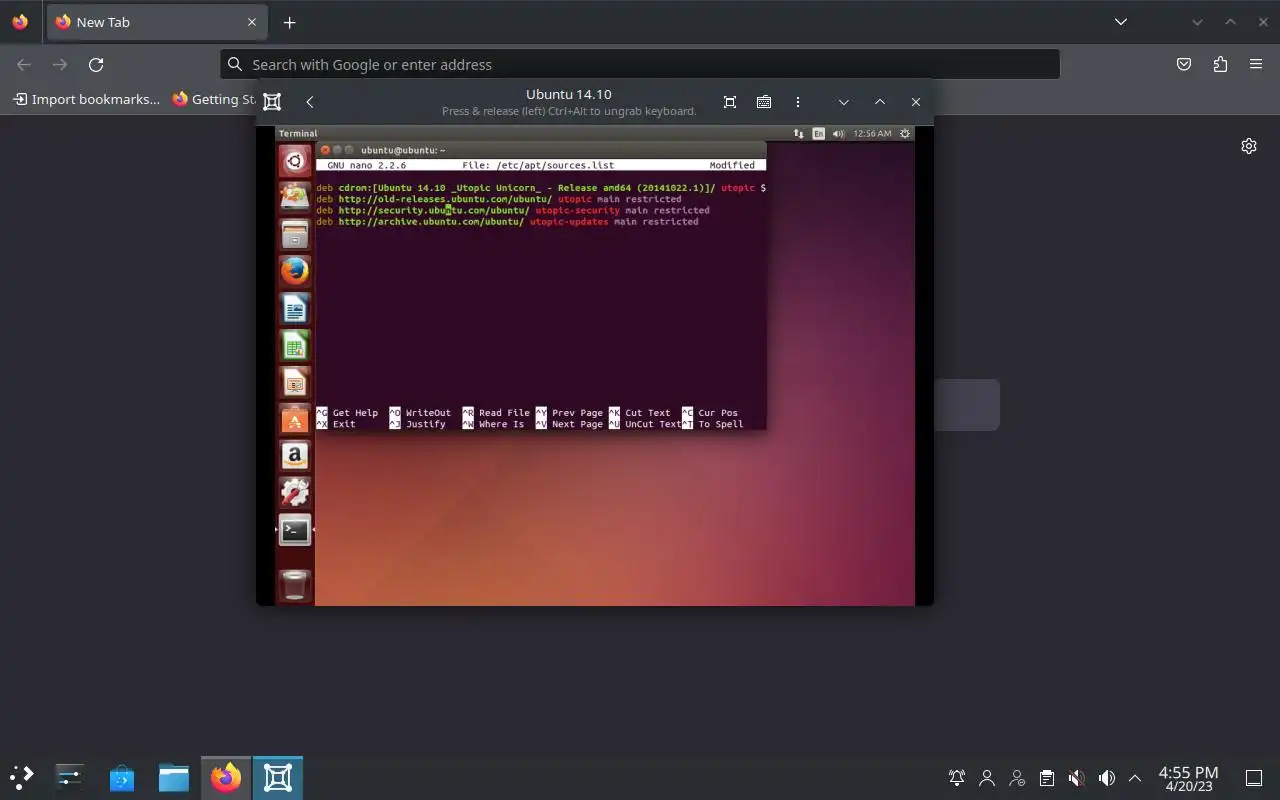
Task: Click the To Spell shortcut label in nano
Action: (x=721, y=424)
